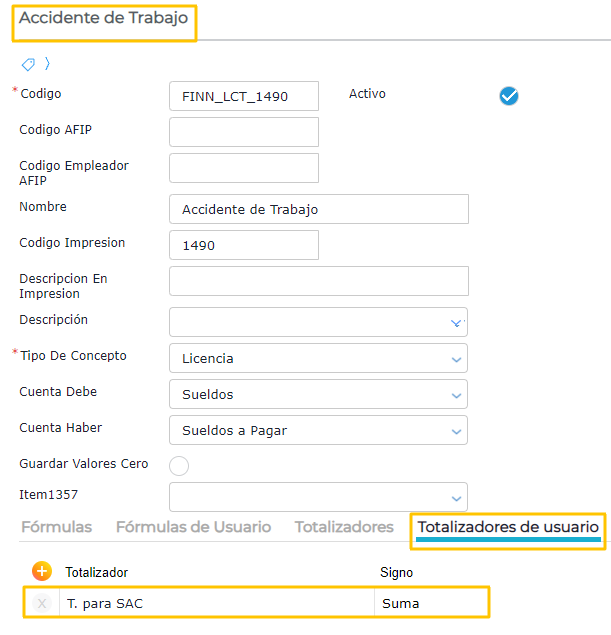Image resolution: width=611 pixels, height=635 pixels.
Task: Click the Codigo input field
Action: 244,96
